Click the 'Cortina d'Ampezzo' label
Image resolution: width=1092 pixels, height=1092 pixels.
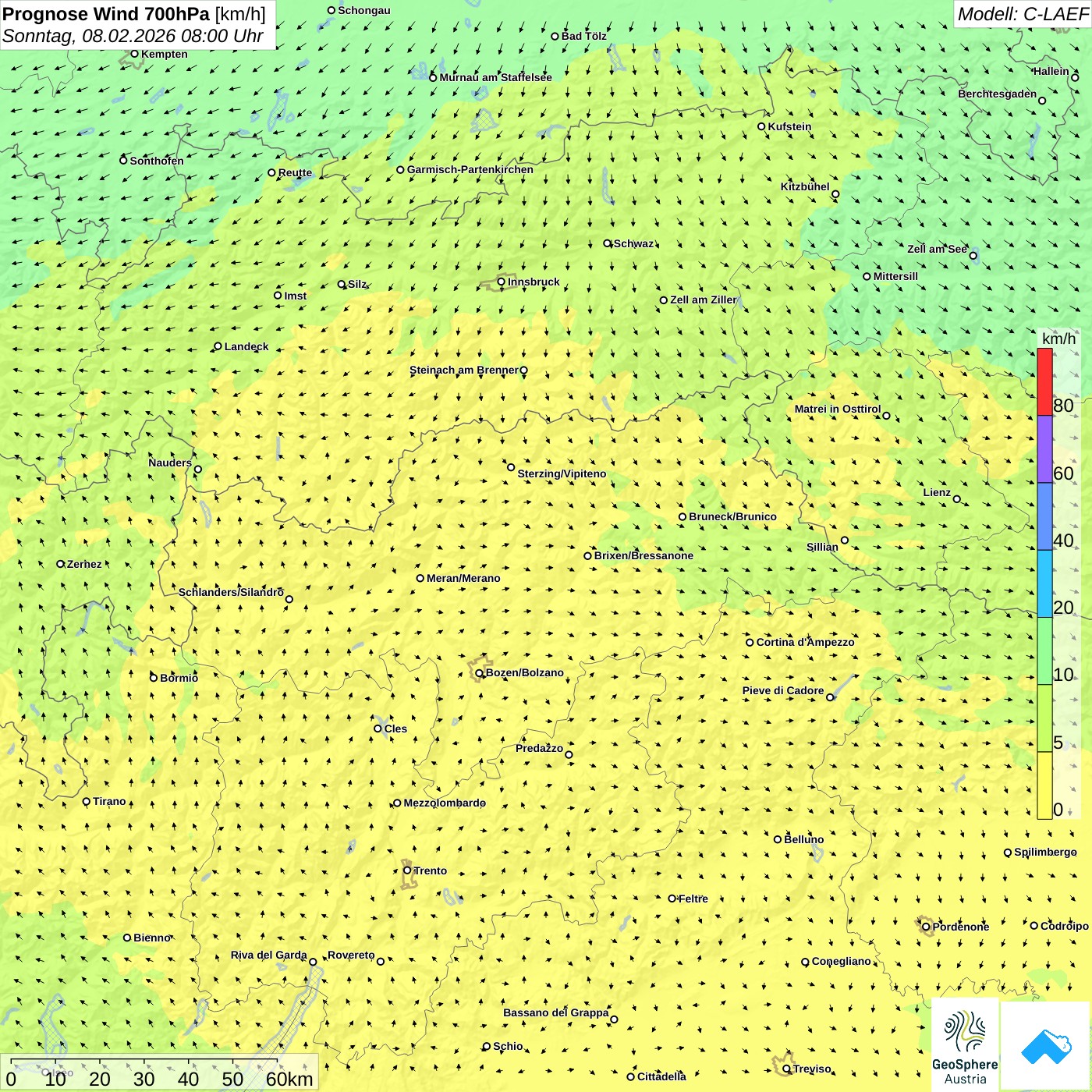tap(805, 642)
